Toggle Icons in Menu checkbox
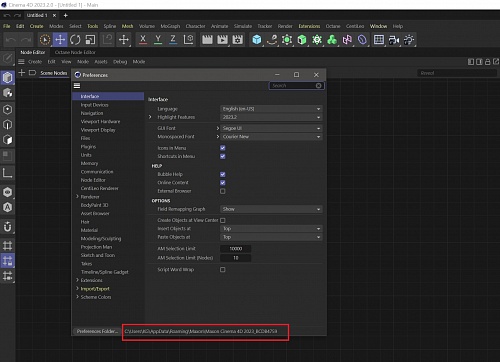This screenshot has width=500, height=362. (x=223, y=148)
